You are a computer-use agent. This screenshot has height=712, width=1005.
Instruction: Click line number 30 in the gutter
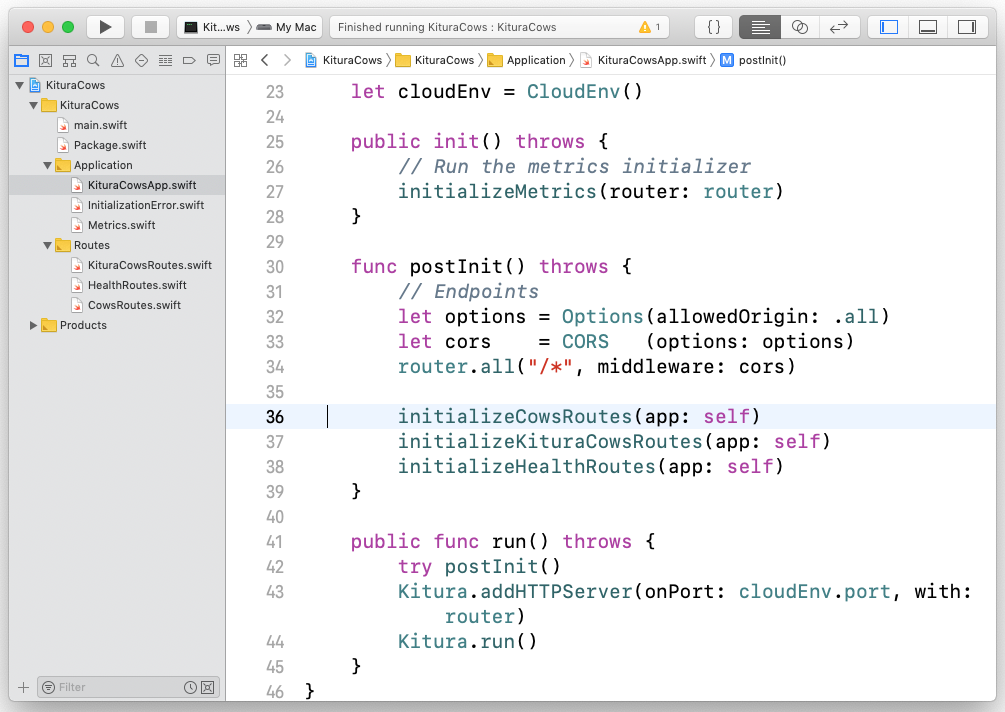coord(275,267)
